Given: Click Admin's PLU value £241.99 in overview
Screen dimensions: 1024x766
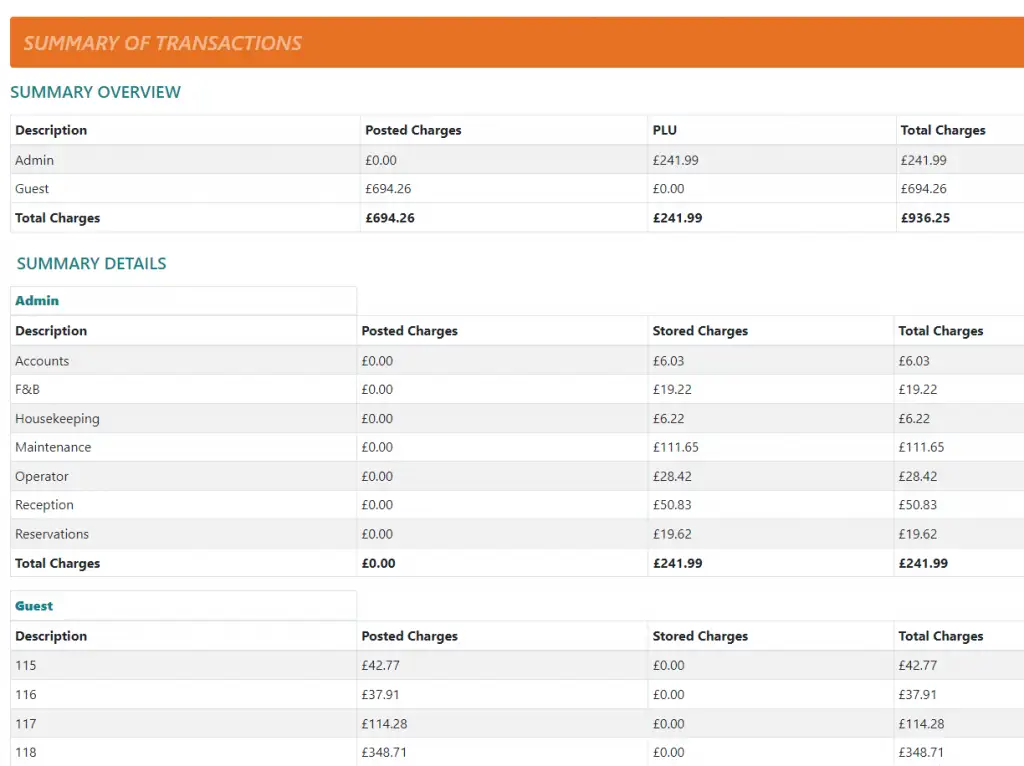Looking at the screenshot, I should click(675, 160).
